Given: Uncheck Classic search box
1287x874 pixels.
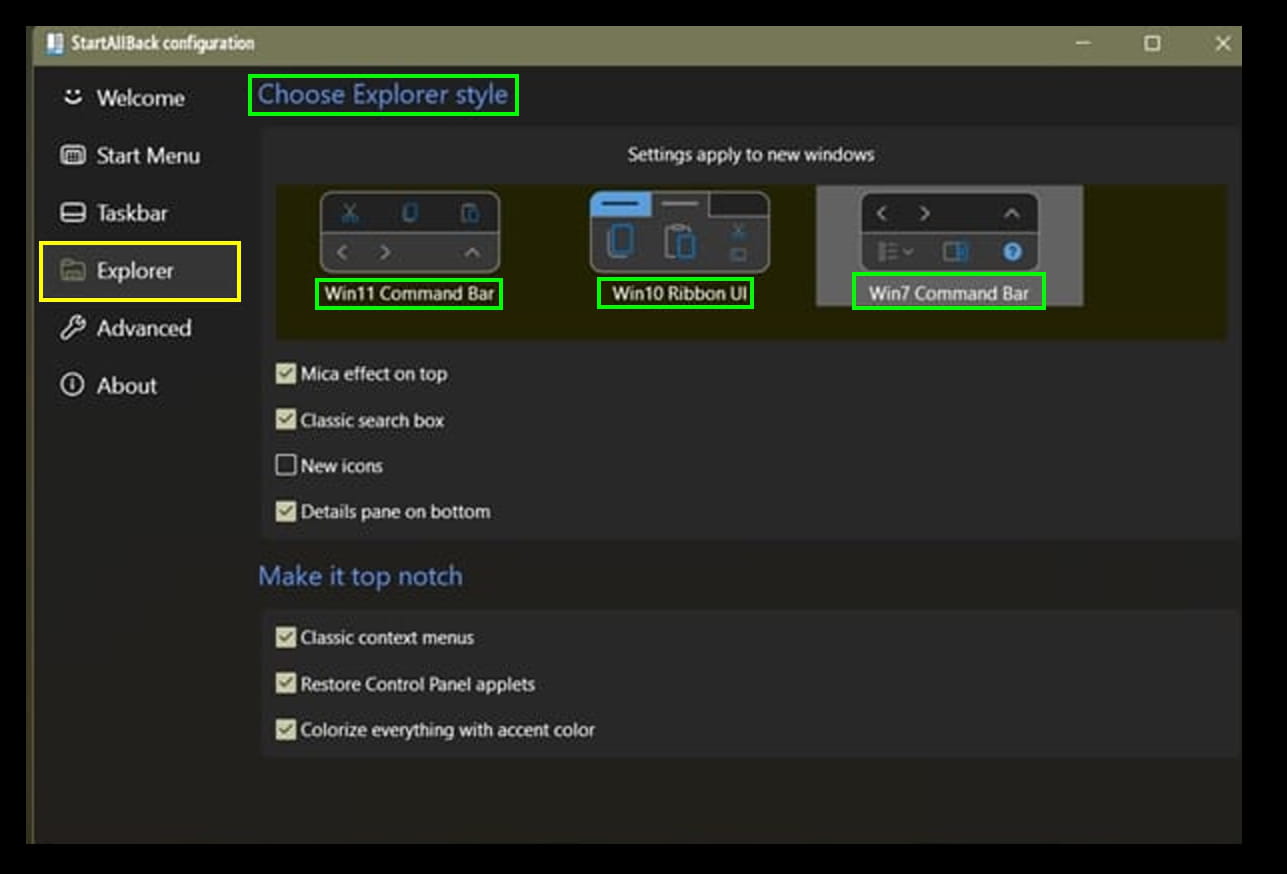Looking at the screenshot, I should pyautogui.click(x=286, y=420).
